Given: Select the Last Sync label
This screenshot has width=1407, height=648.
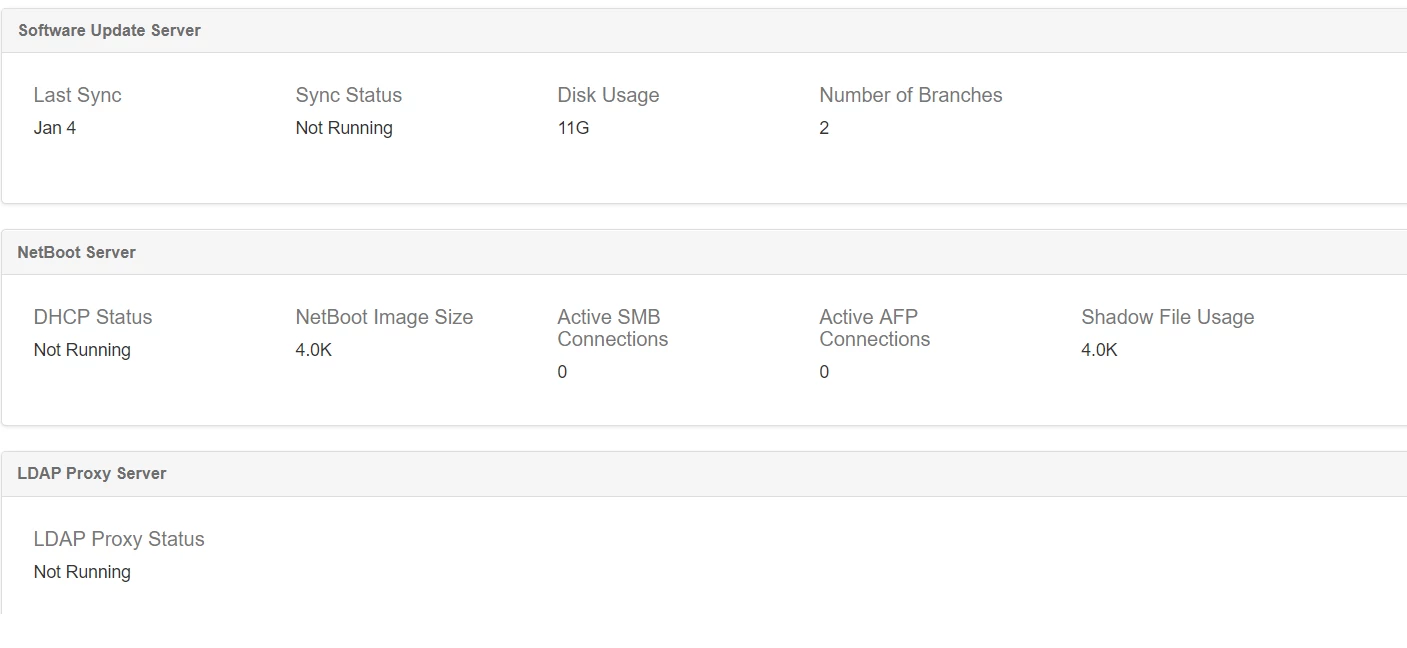Looking at the screenshot, I should pyautogui.click(x=77, y=96).
